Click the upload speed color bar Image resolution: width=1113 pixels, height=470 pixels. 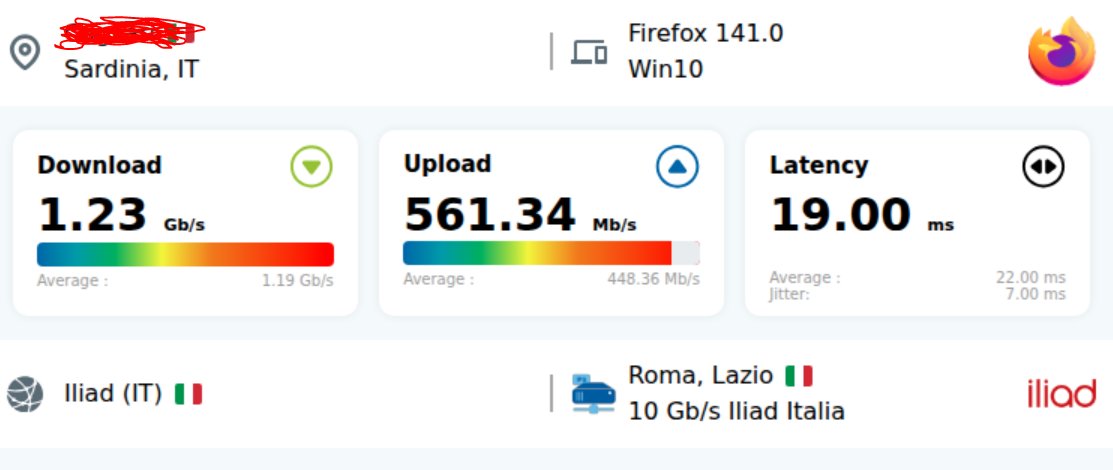pyautogui.click(x=551, y=254)
